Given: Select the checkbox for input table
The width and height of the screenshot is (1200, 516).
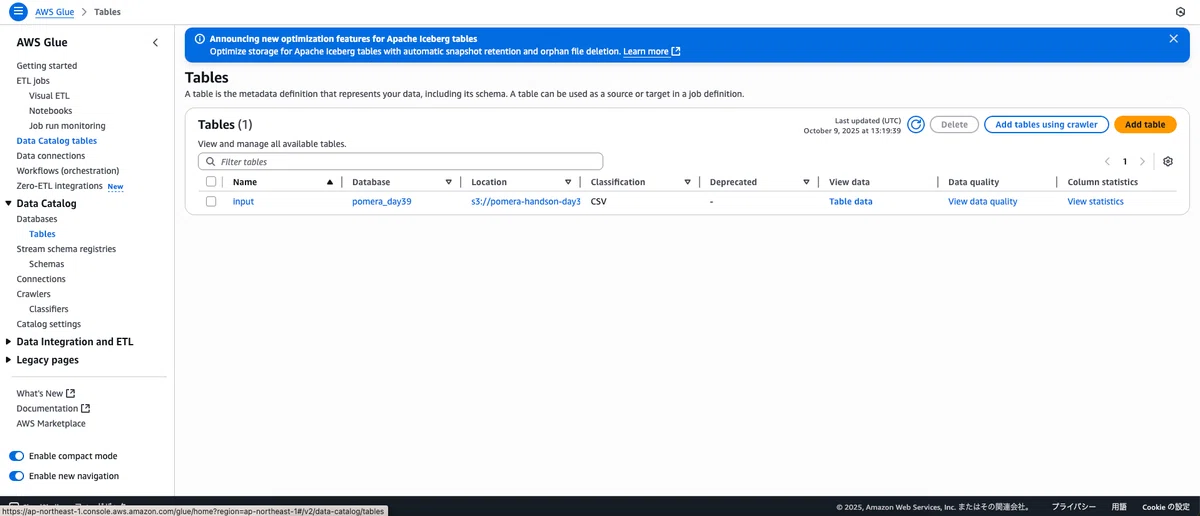Looking at the screenshot, I should [211, 201].
